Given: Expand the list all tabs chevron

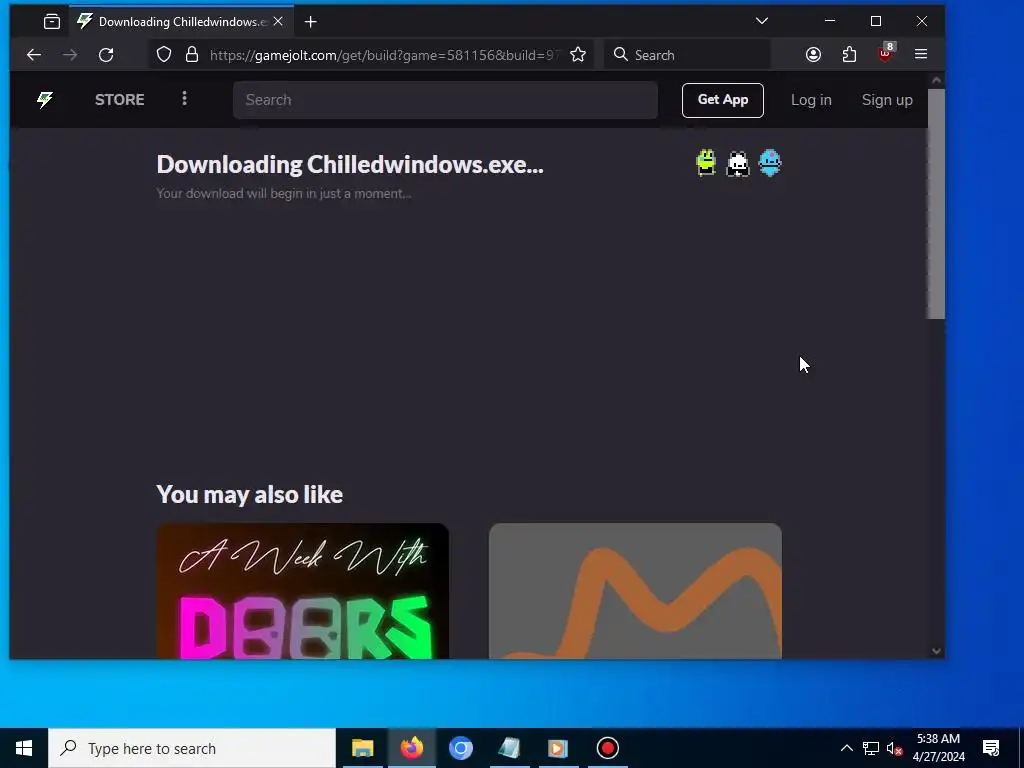Looking at the screenshot, I should [x=761, y=21].
